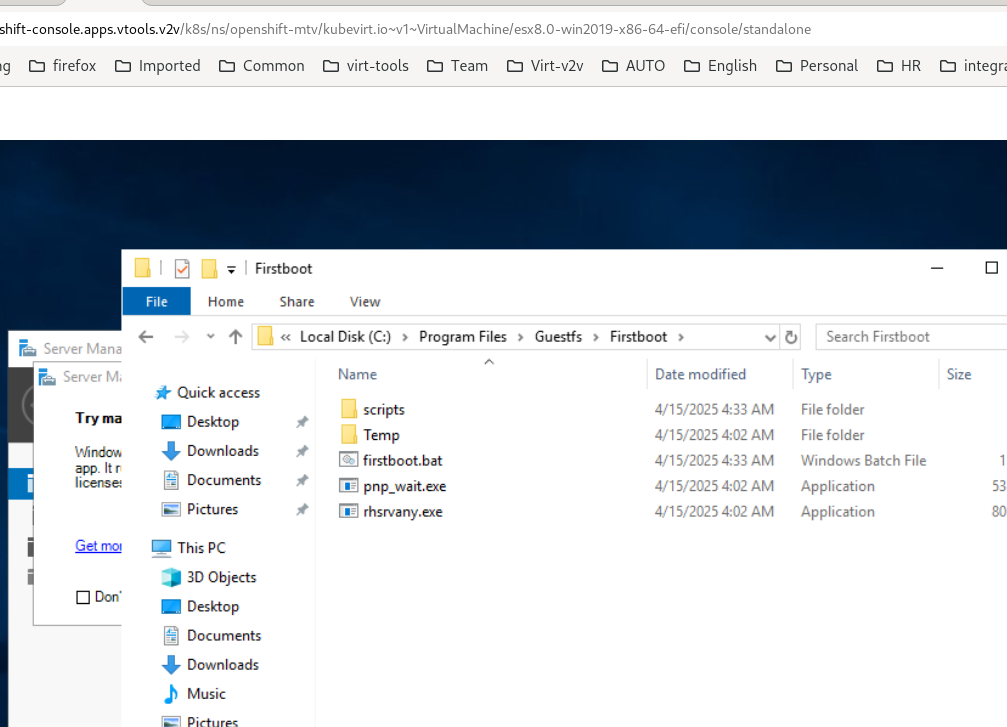
Task: Open the Customize Quick Access Toolbar dropdown
Action: [231, 270]
